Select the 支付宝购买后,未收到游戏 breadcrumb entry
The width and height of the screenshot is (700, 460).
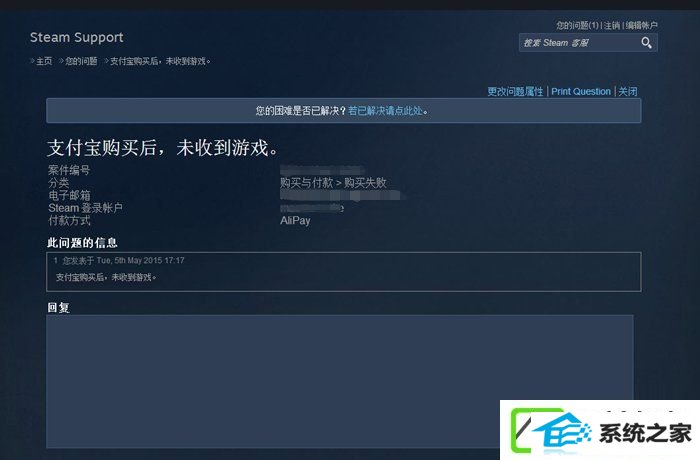tap(160, 61)
